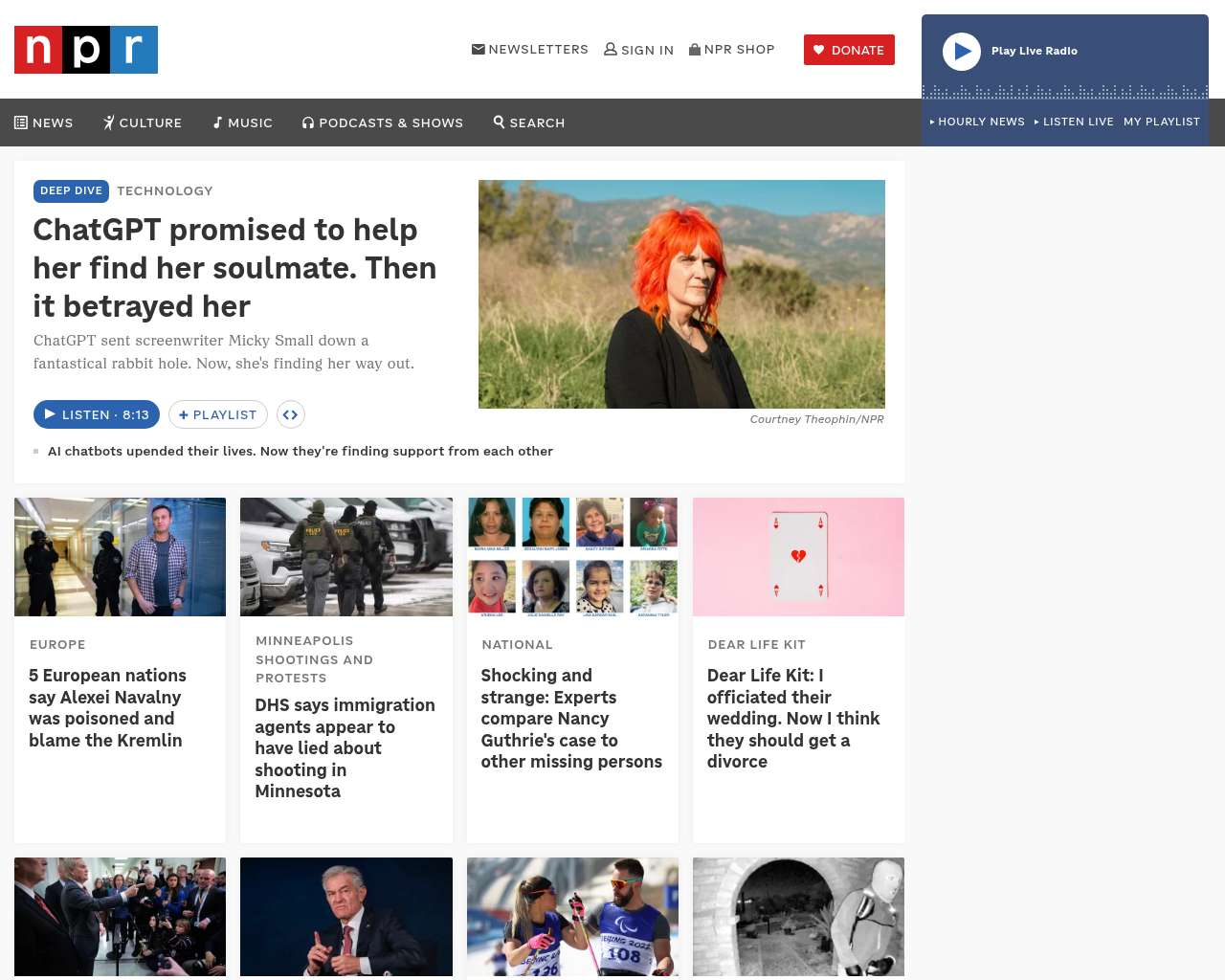Open the press crowd photo thumbnail

[121, 917]
